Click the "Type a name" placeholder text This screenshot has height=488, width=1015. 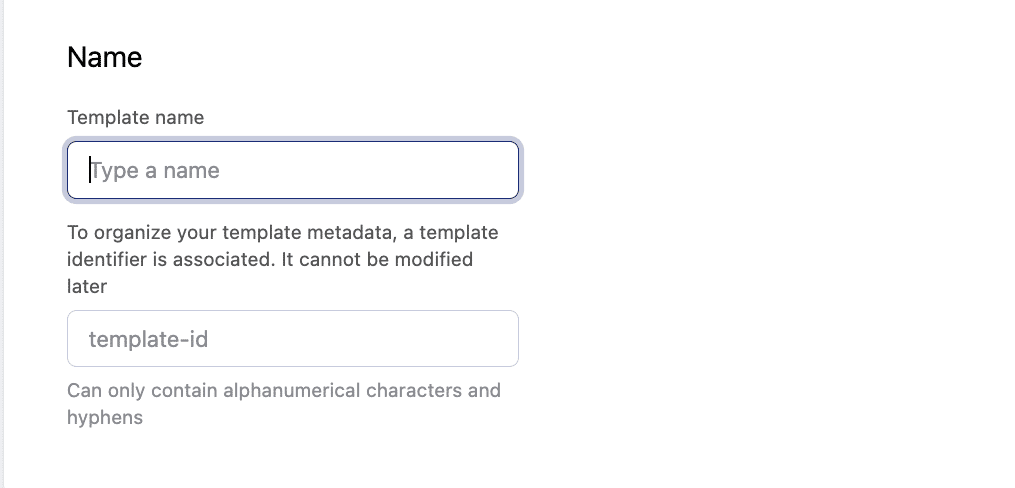pyautogui.click(x=155, y=171)
